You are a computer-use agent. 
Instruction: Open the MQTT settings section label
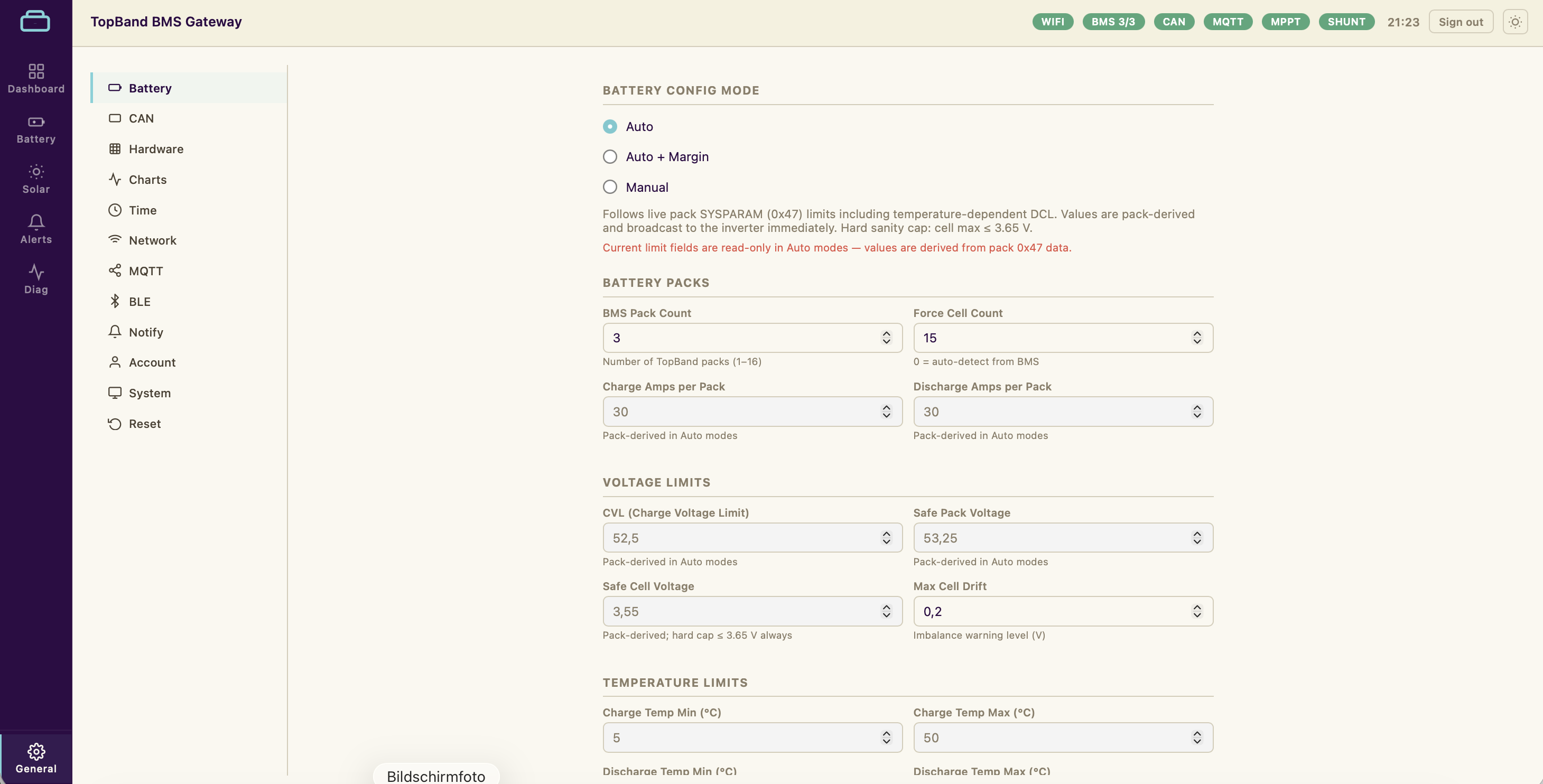click(x=146, y=272)
